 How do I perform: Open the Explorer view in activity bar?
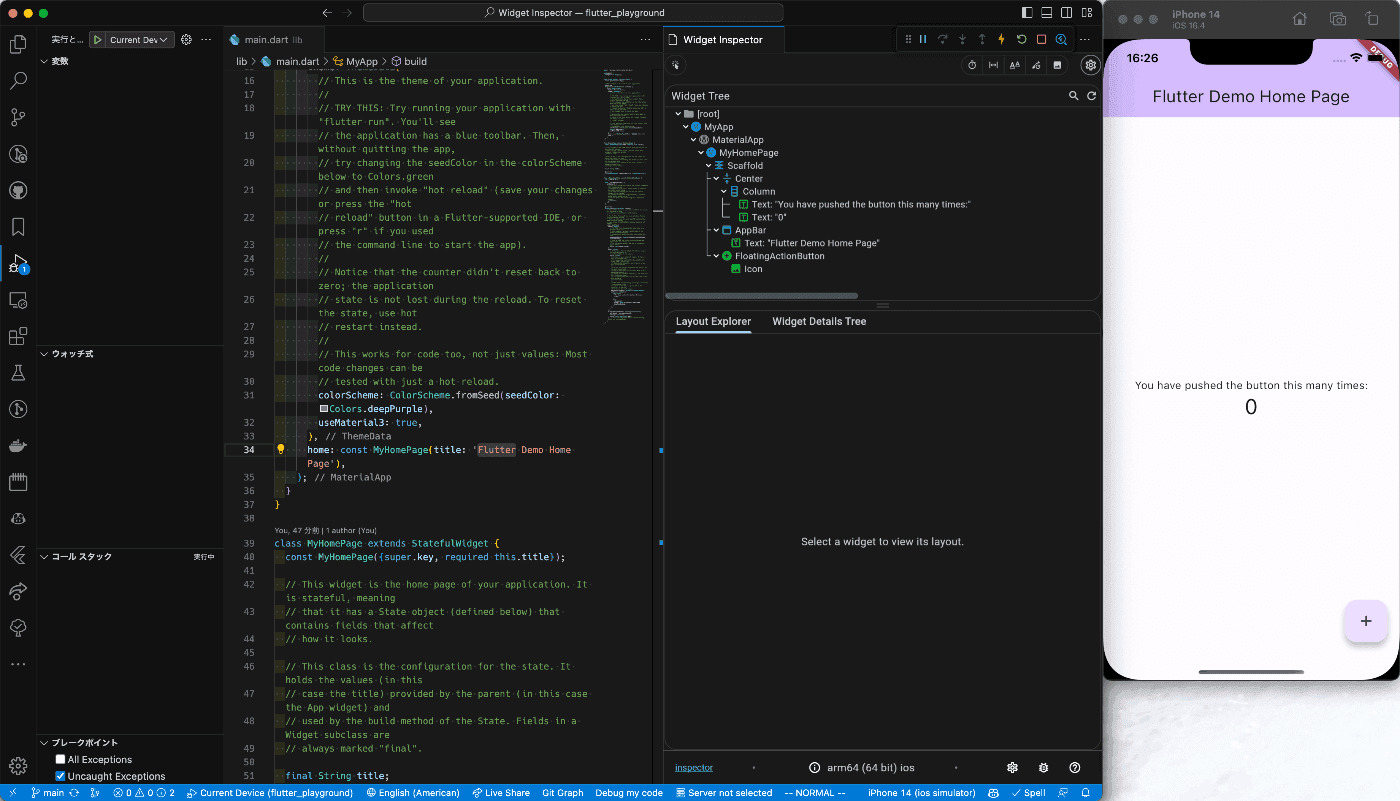(x=17, y=44)
